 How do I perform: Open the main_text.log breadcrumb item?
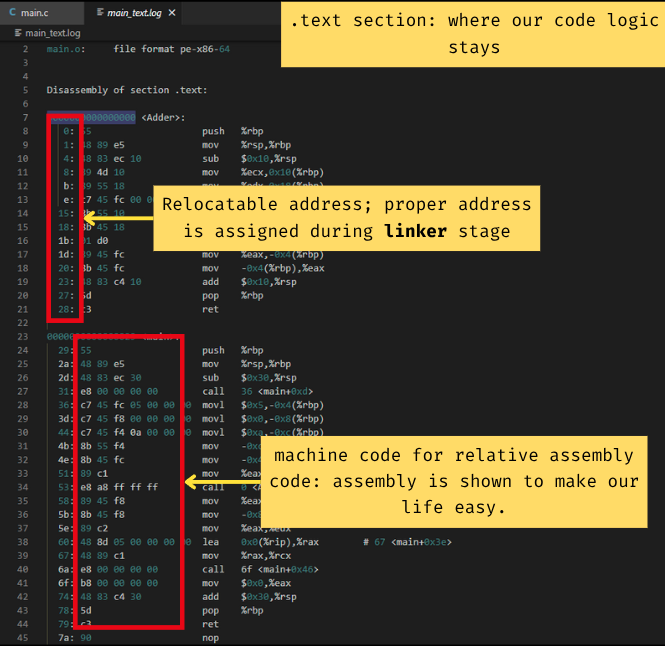(53, 33)
